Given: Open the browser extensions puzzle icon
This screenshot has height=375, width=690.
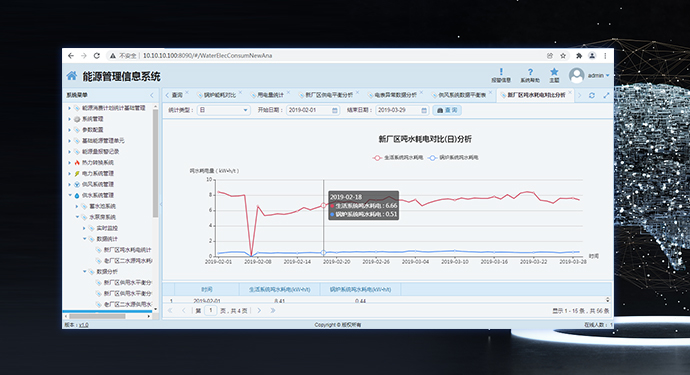Looking at the screenshot, I should pos(579,56).
